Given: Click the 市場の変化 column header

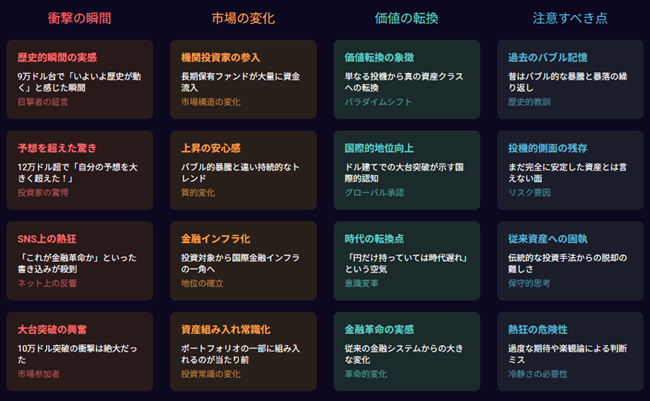Looking at the screenshot, I should (243, 18).
